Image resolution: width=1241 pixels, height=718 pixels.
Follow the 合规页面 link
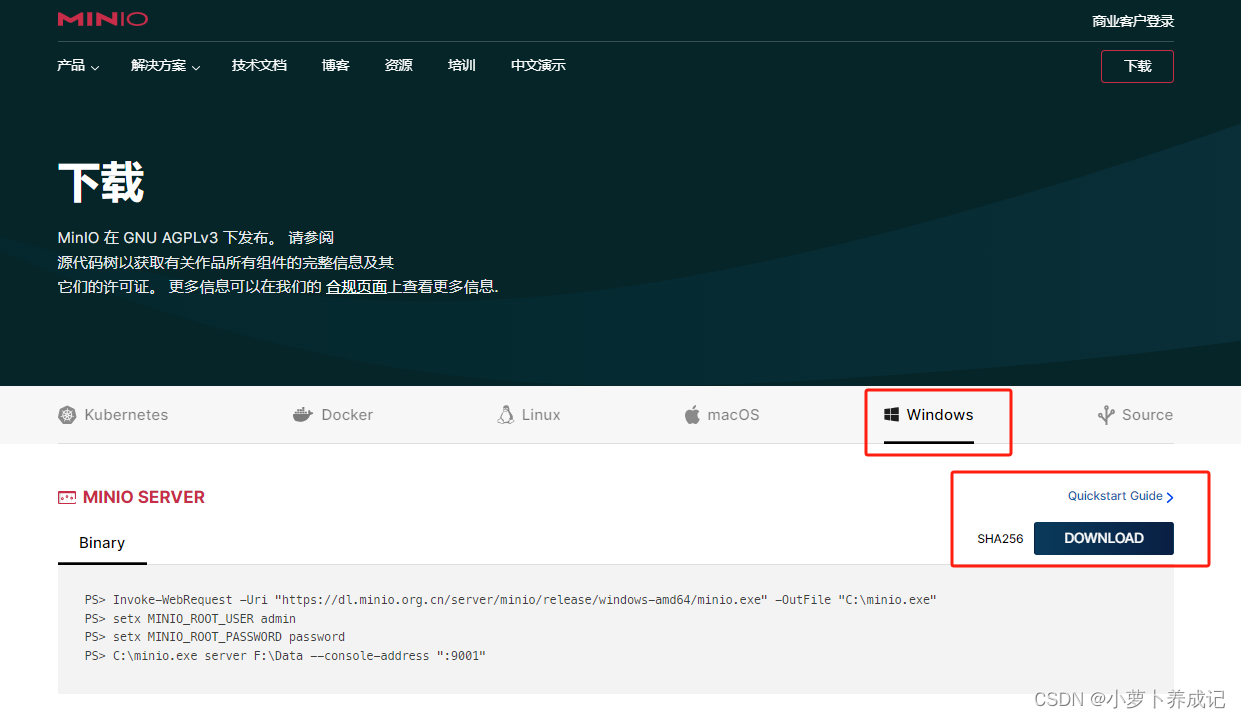(356, 287)
